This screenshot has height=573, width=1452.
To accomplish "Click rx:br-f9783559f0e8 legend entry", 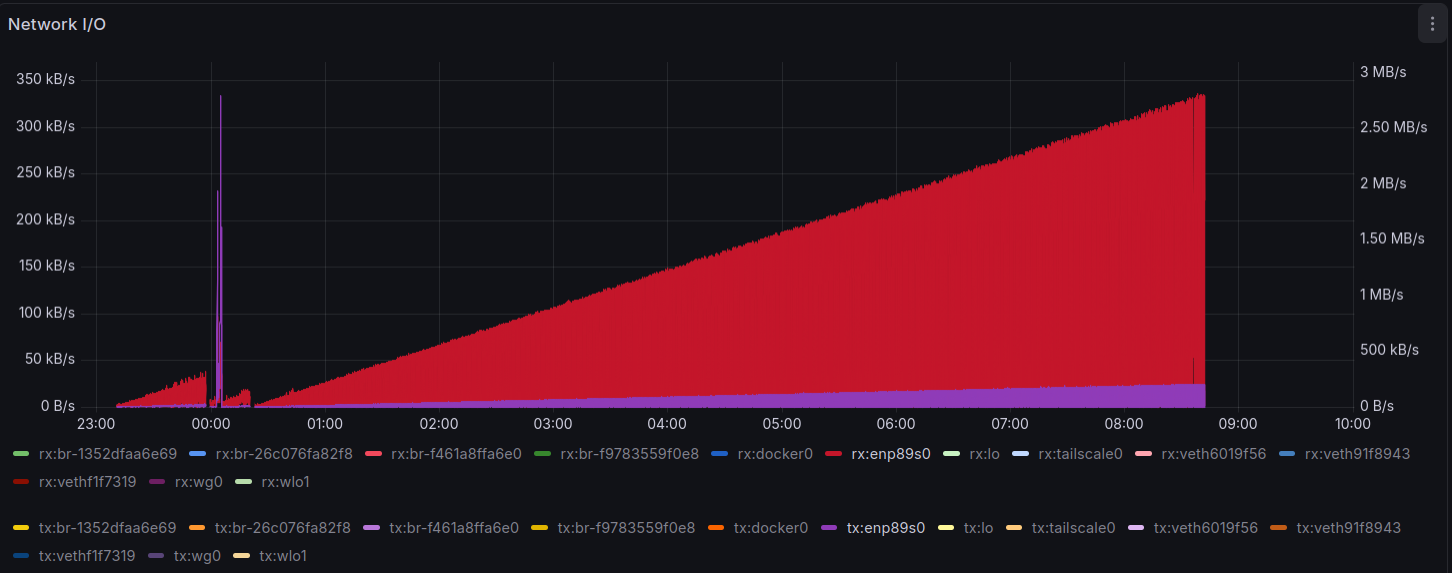I will point(629,454).
